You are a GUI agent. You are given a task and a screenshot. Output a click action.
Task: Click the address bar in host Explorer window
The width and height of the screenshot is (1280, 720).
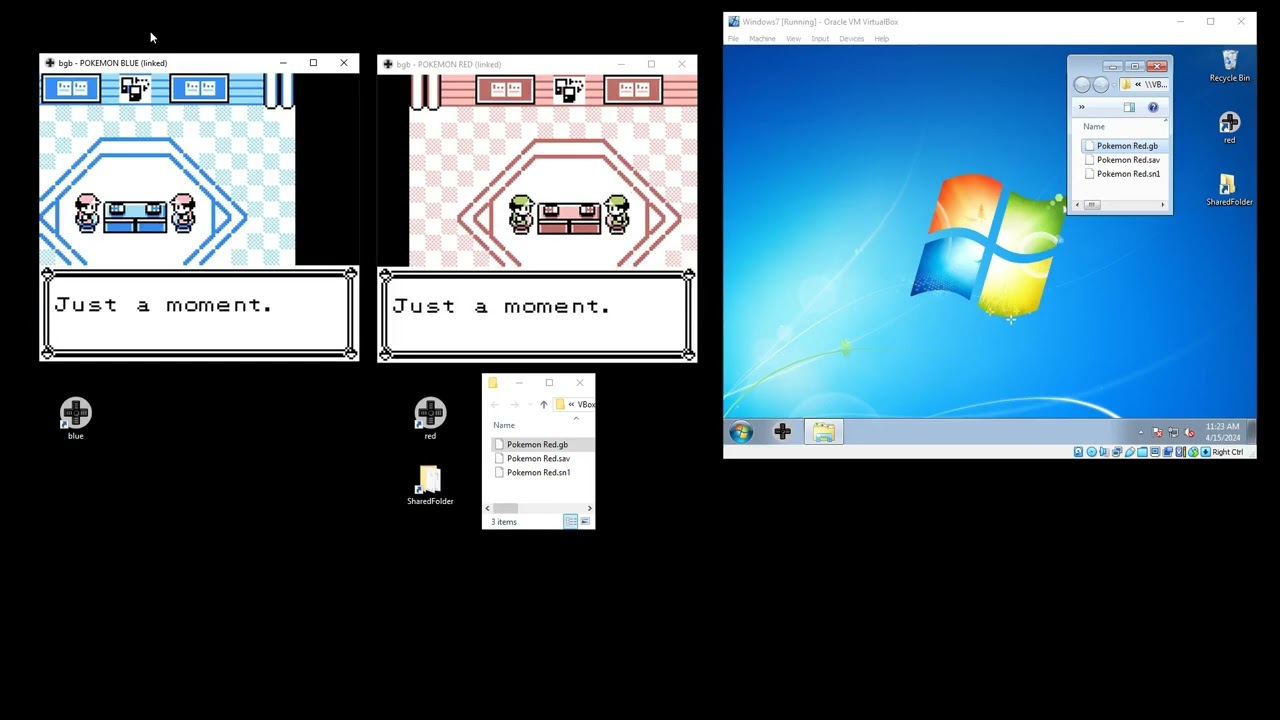574,404
